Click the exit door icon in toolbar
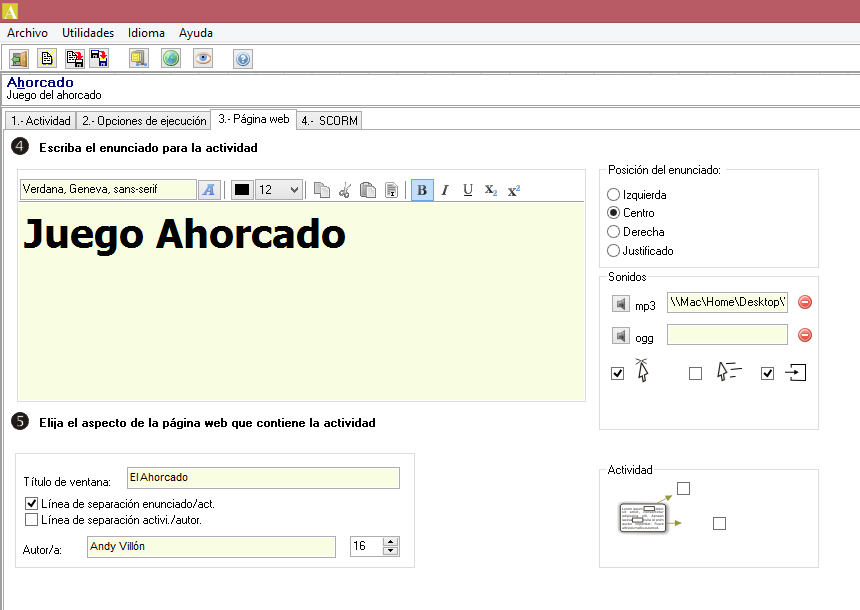This screenshot has width=860, height=610. tap(19, 59)
